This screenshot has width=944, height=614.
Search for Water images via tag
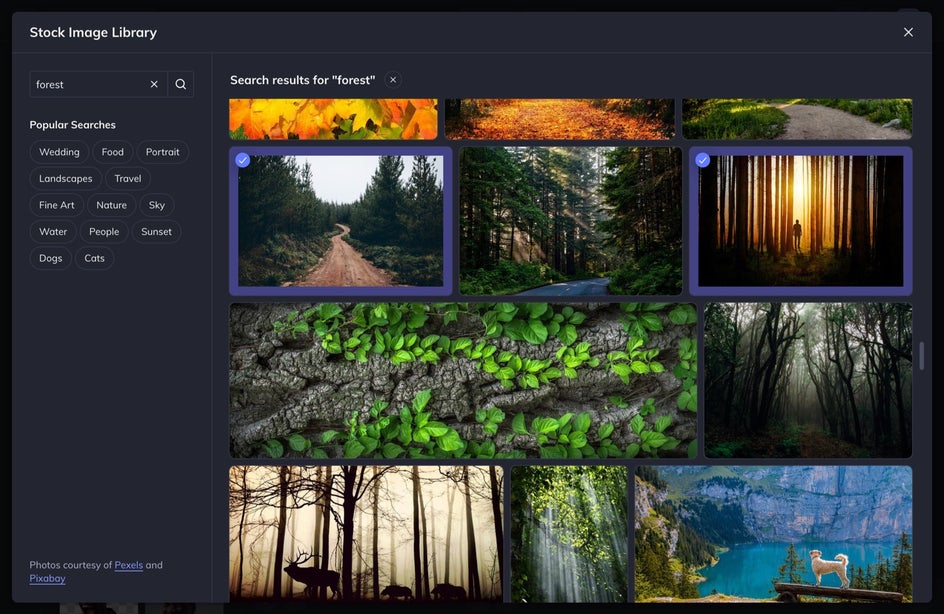click(53, 231)
